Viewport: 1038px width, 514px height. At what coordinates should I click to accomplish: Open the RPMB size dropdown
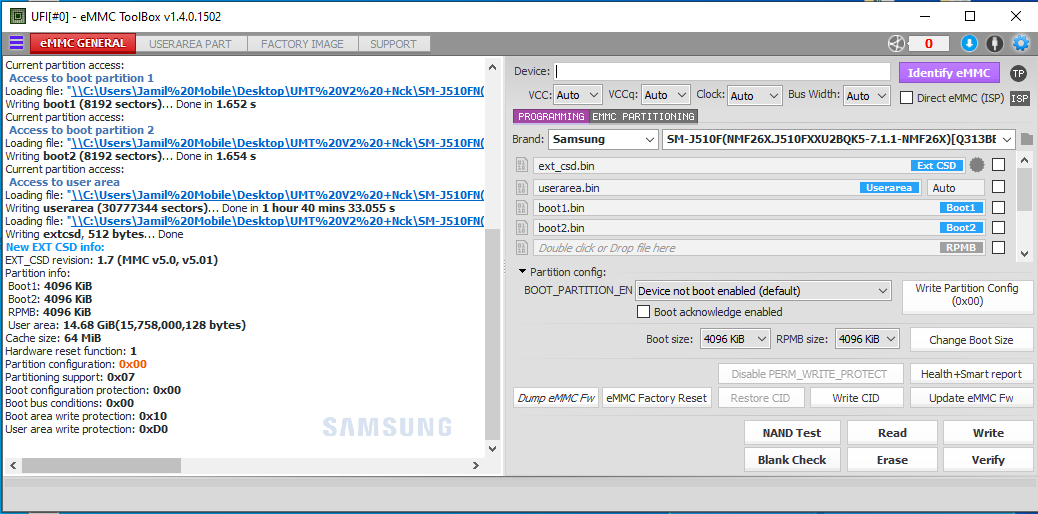coord(867,338)
